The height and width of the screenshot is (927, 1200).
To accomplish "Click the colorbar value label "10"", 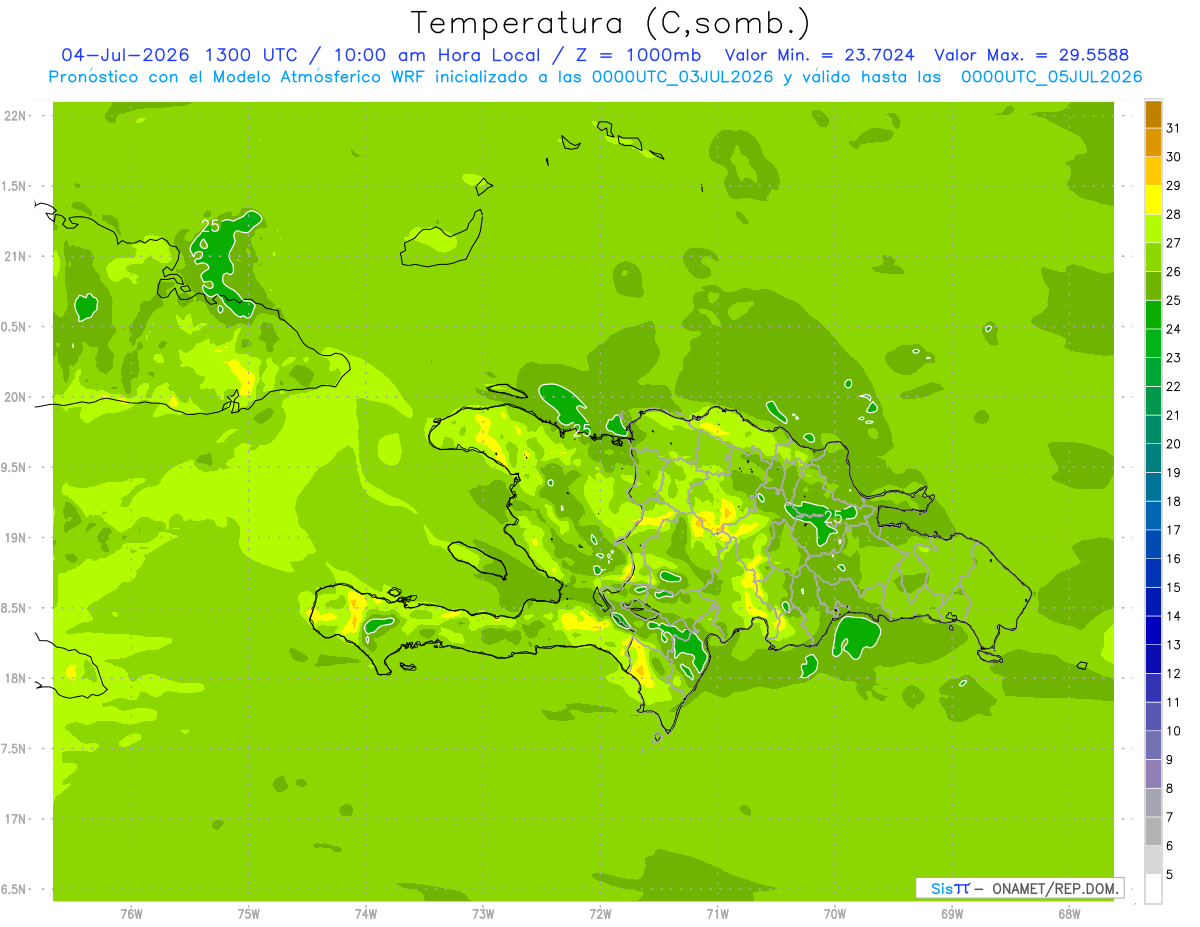I will coord(1175,731).
